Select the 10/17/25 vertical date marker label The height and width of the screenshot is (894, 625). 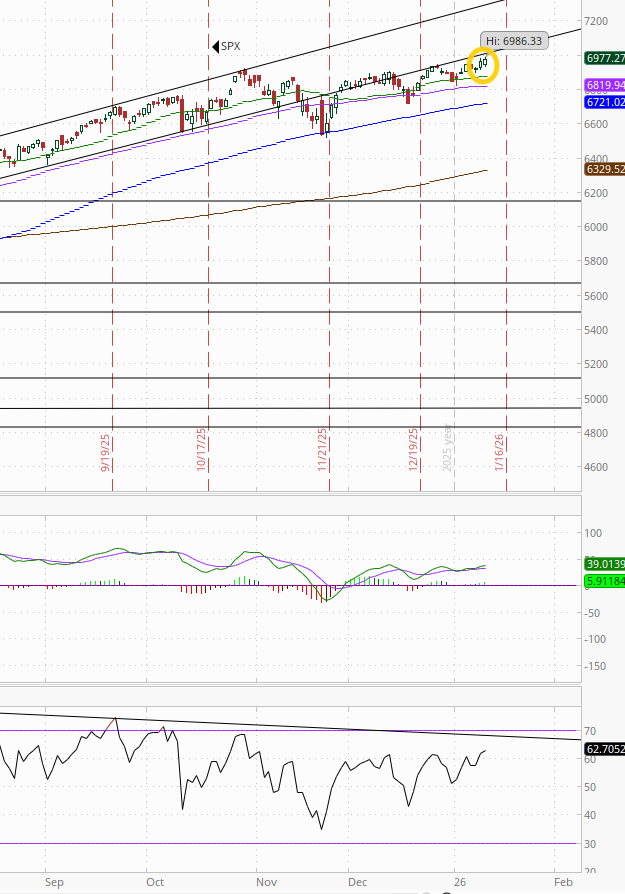(201, 449)
